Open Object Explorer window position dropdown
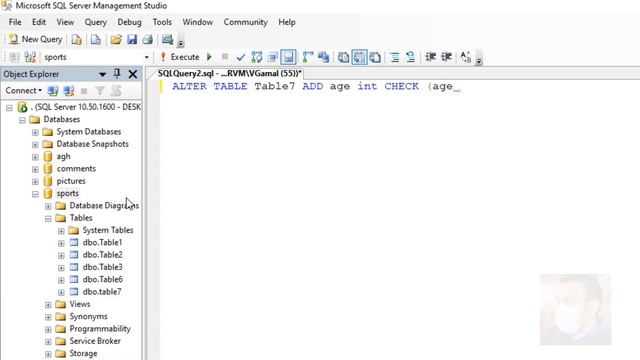Screen dimensions: 640x360 (102, 74)
